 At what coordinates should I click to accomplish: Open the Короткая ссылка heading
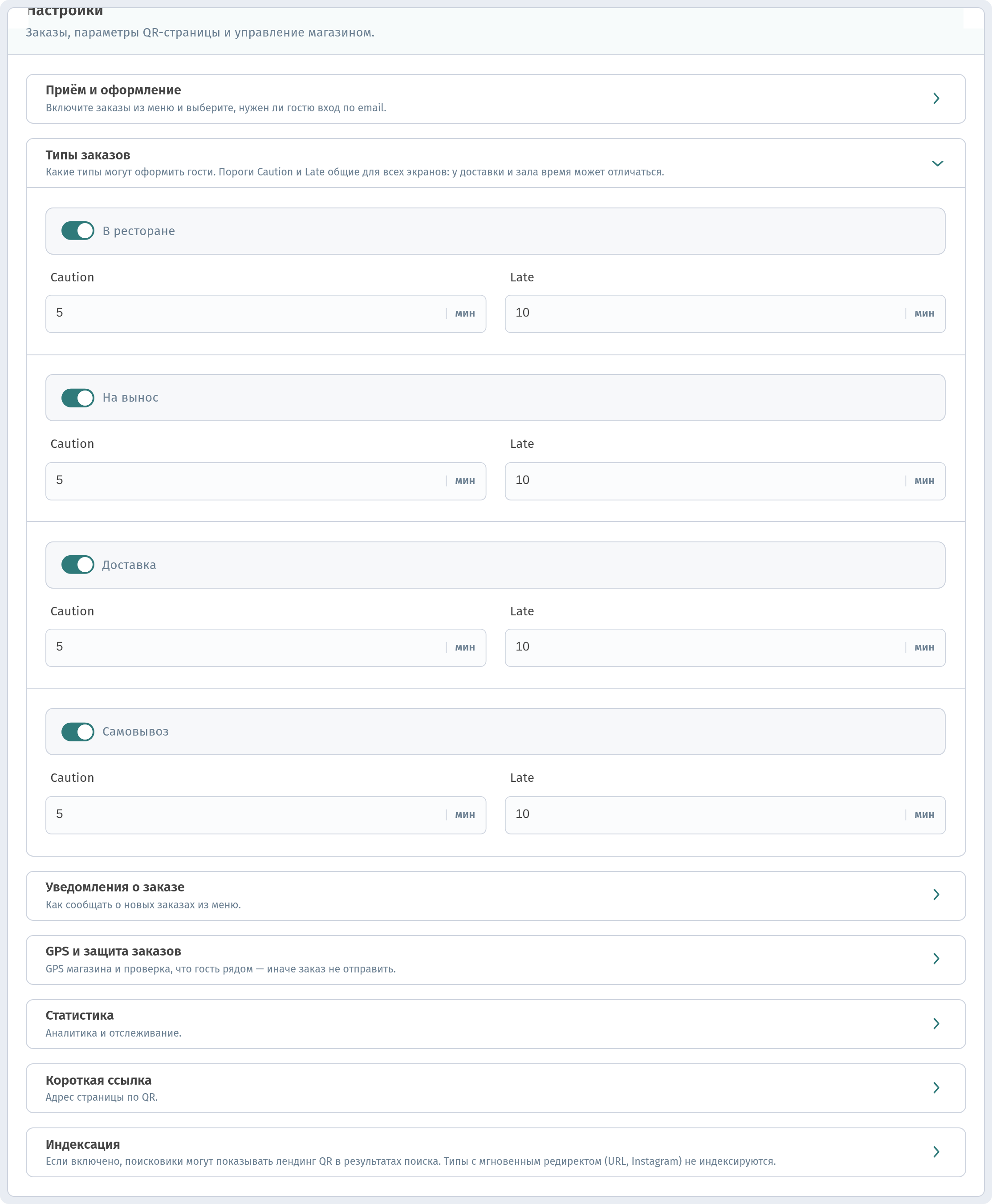pyautogui.click(x=98, y=1080)
